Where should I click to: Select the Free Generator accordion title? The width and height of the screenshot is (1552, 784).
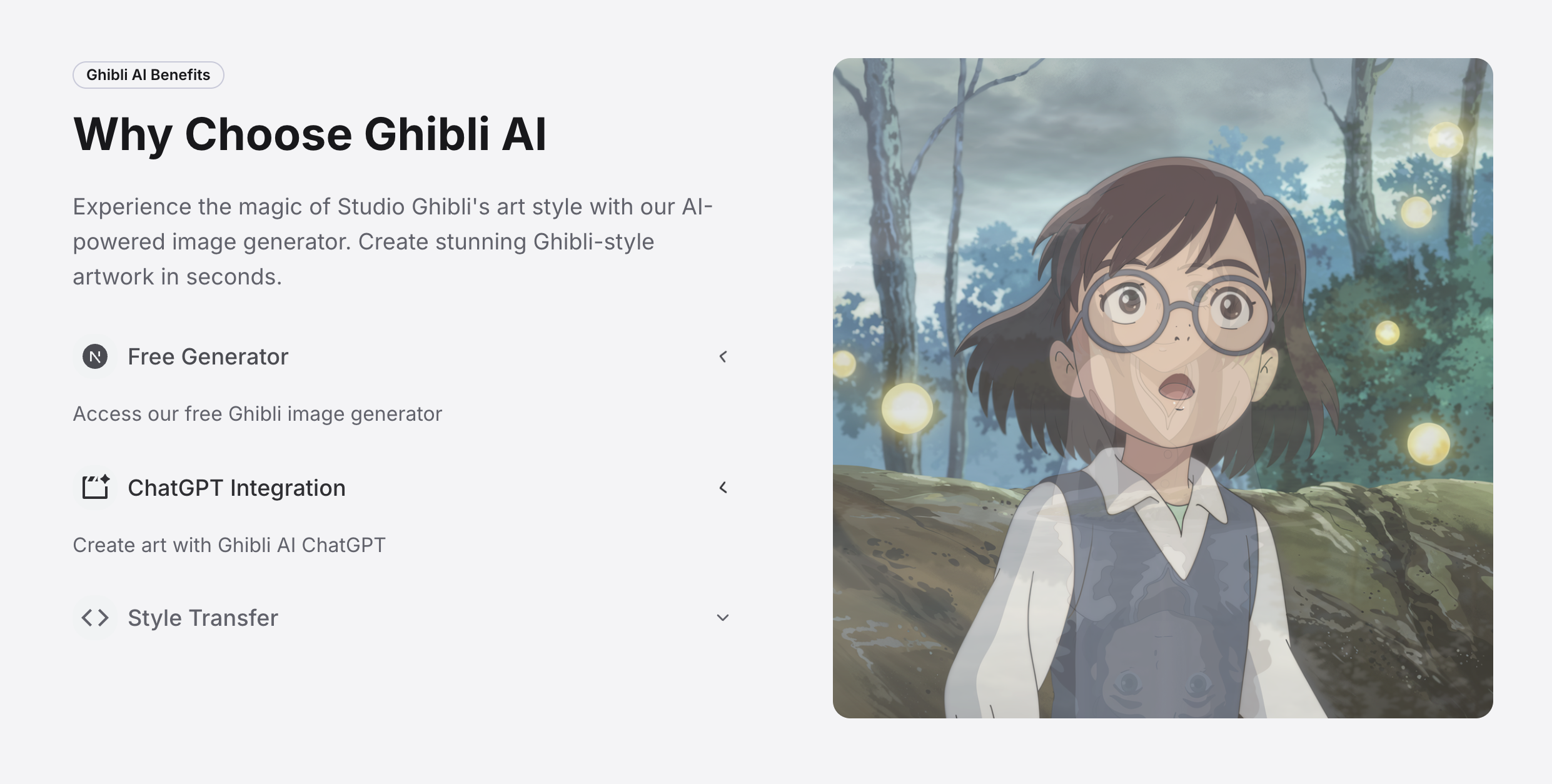208,356
